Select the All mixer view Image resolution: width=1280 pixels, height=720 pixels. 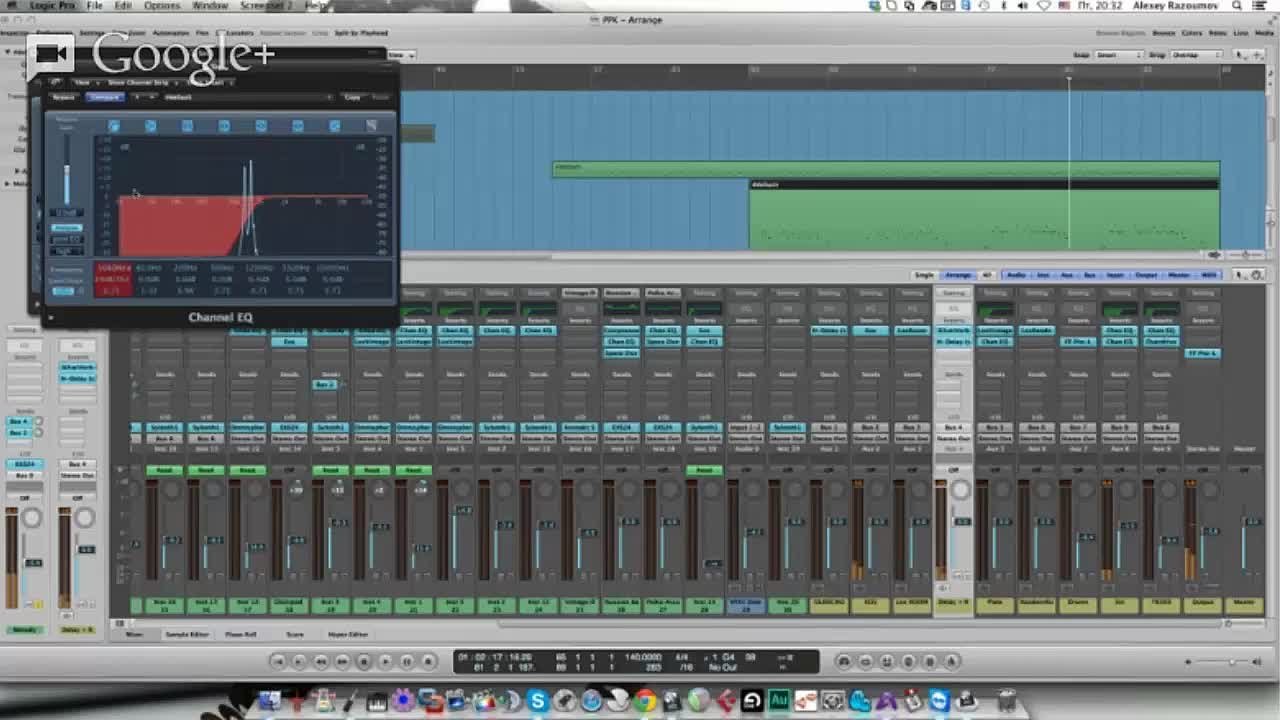(987, 275)
